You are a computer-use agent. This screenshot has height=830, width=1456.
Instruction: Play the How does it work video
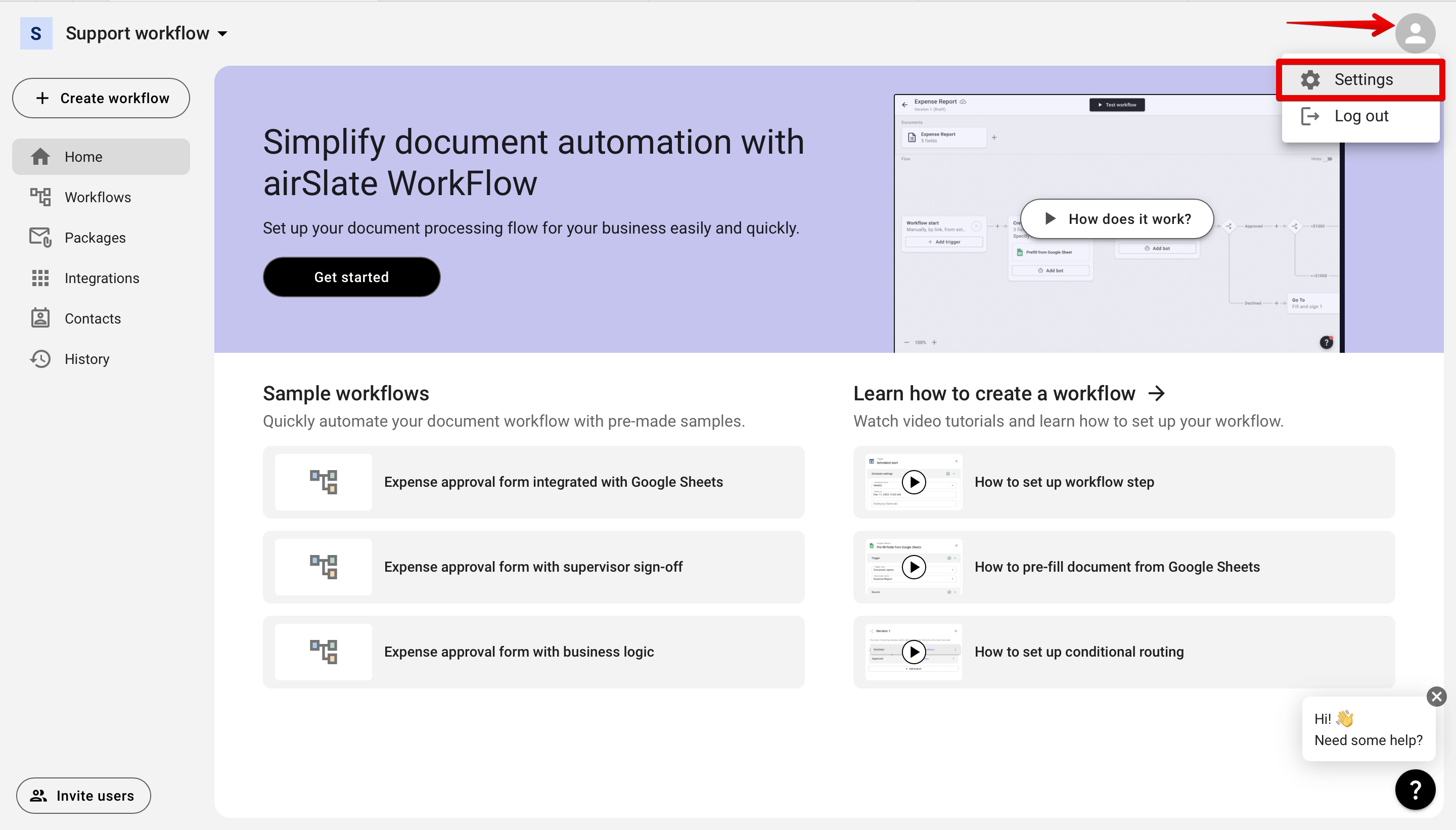pos(1115,218)
